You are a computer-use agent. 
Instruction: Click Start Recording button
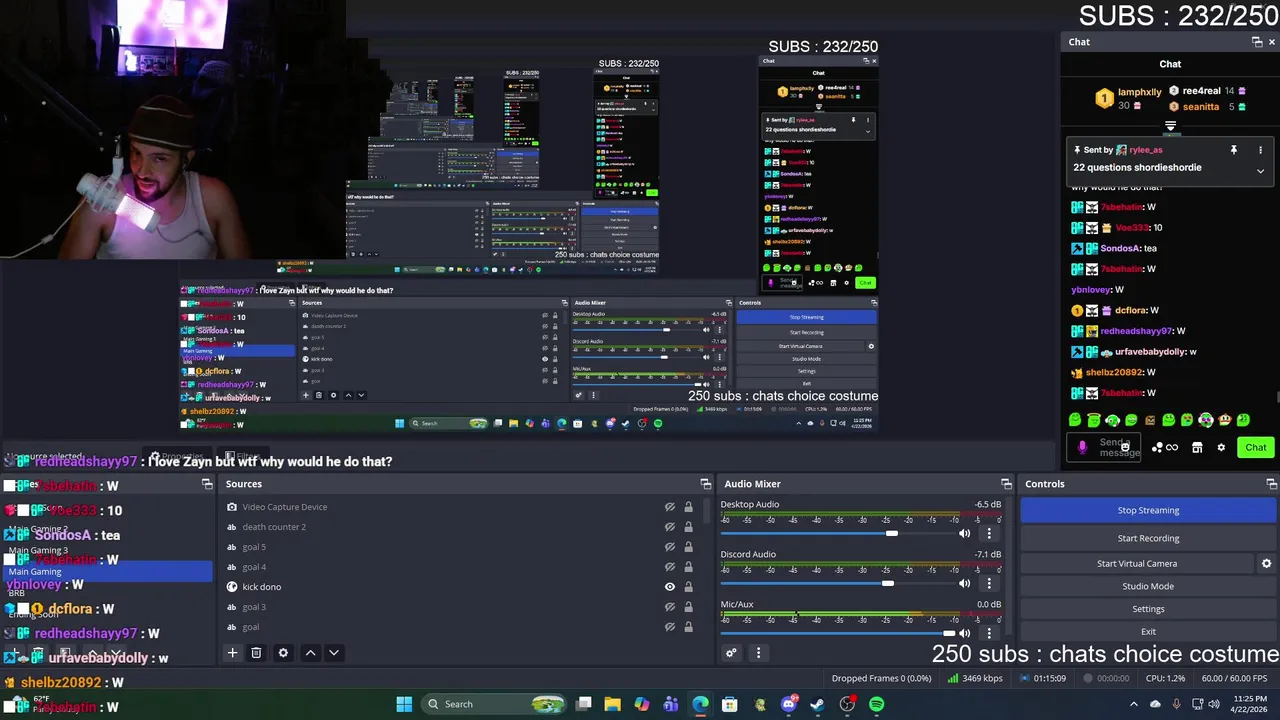click(1148, 538)
